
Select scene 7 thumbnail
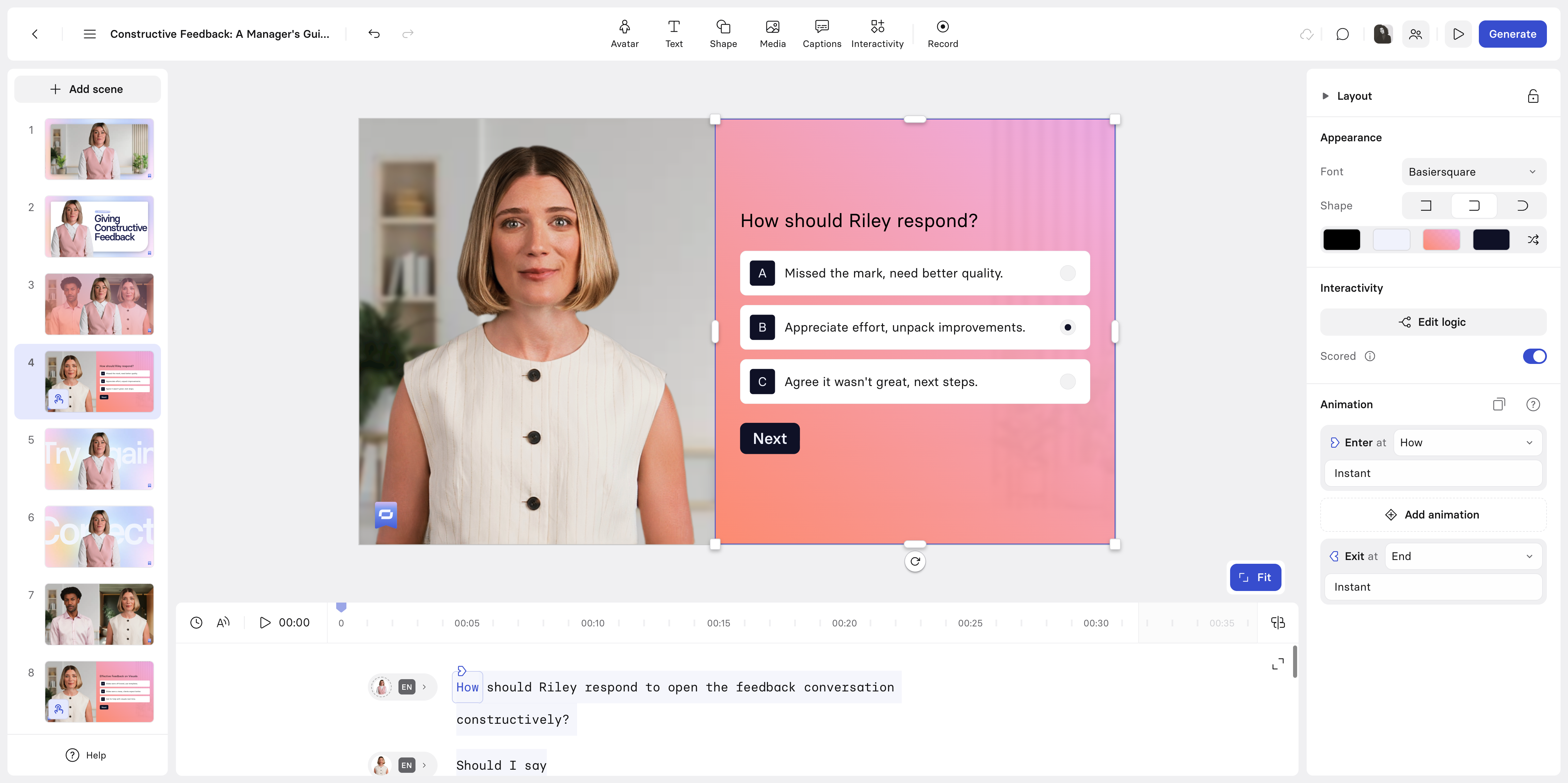[x=99, y=614]
